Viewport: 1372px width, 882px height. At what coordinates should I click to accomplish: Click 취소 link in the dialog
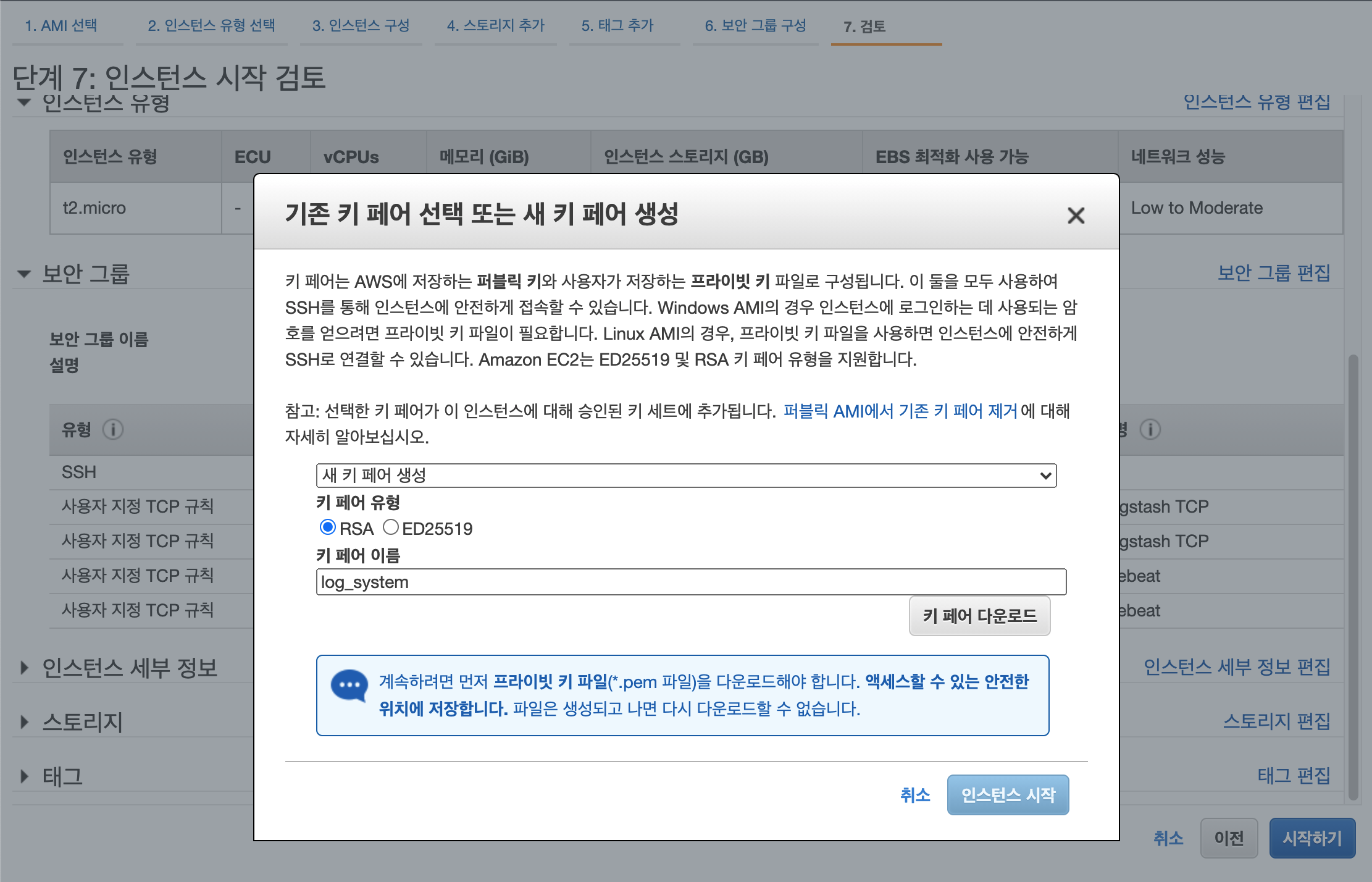[914, 795]
